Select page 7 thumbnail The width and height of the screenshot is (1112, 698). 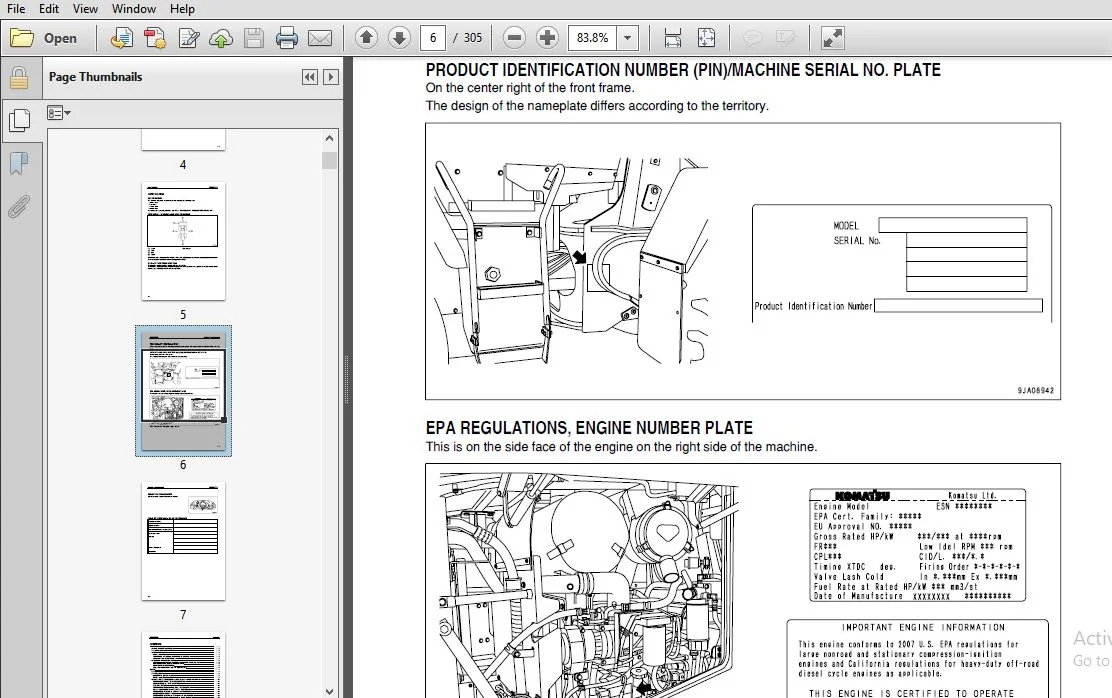[183, 541]
